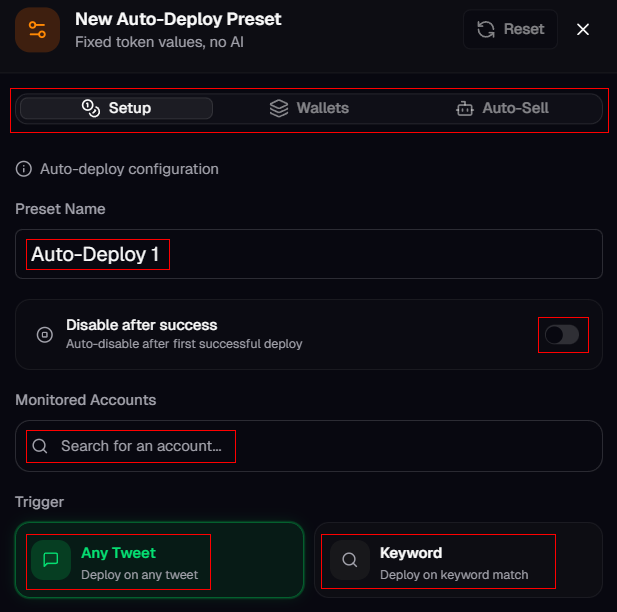Switch to the Setup tab

click(116, 108)
